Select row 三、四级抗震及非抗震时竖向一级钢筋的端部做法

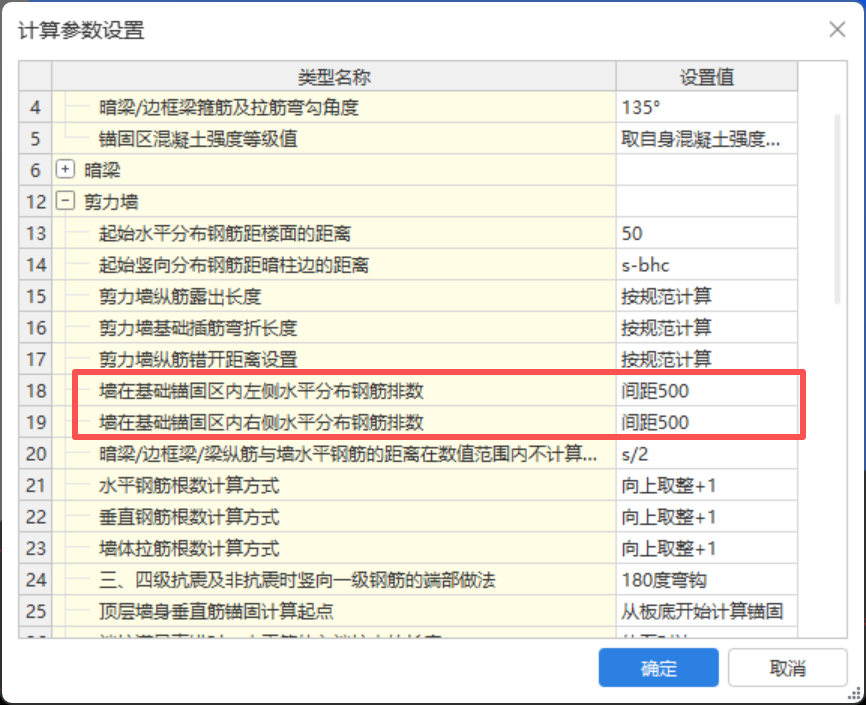coord(334,579)
